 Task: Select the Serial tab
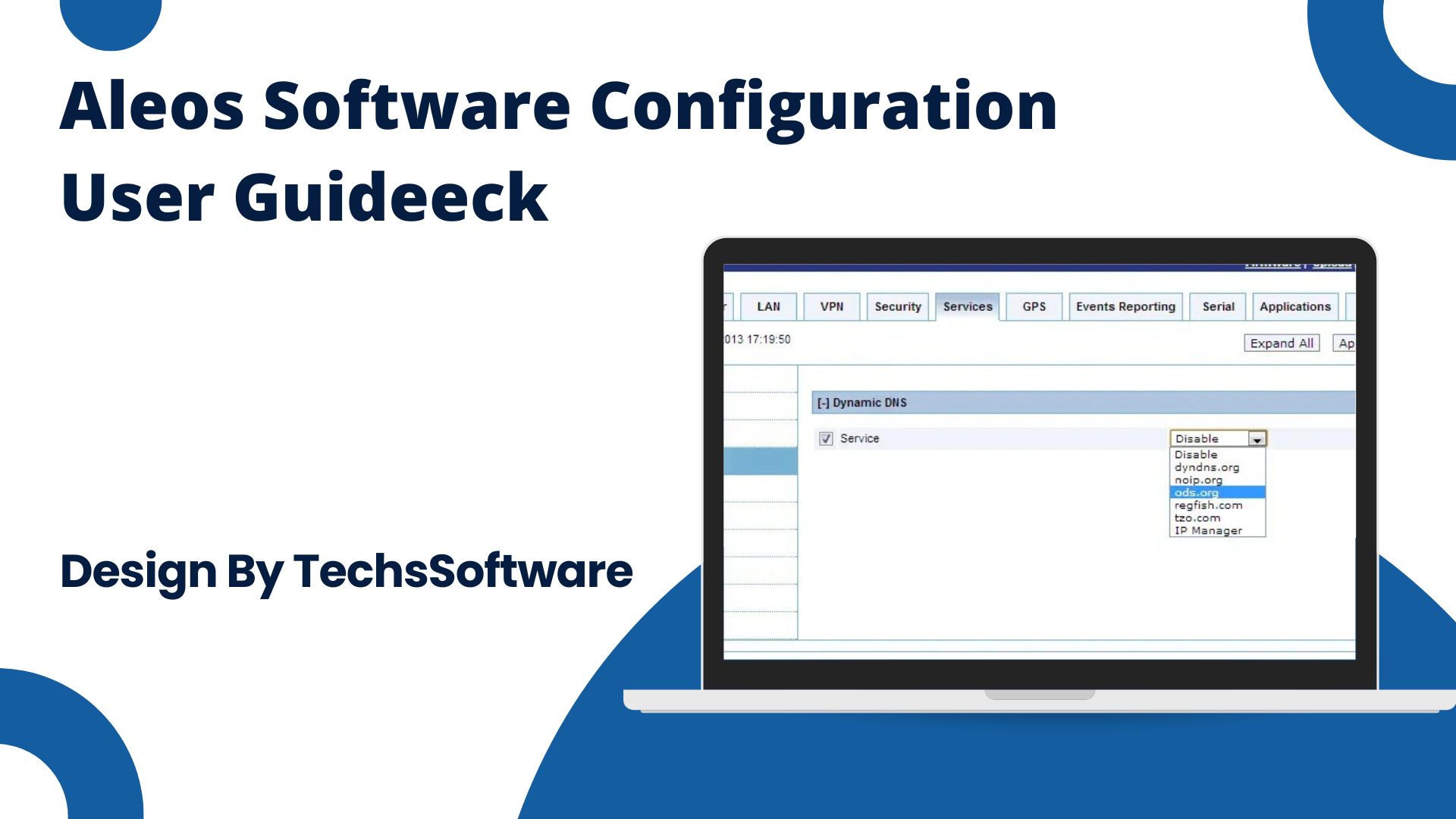pyautogui.click(x=1218, y=306)
